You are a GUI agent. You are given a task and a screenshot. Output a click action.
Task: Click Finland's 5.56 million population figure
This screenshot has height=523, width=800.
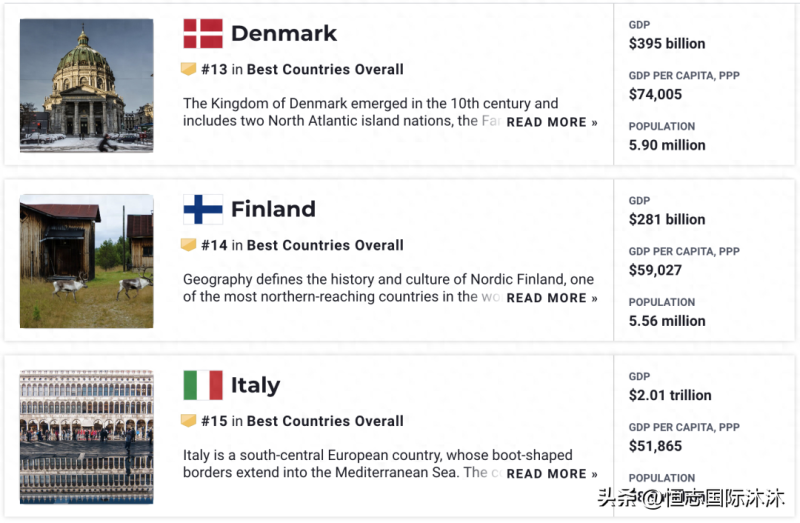667,321
